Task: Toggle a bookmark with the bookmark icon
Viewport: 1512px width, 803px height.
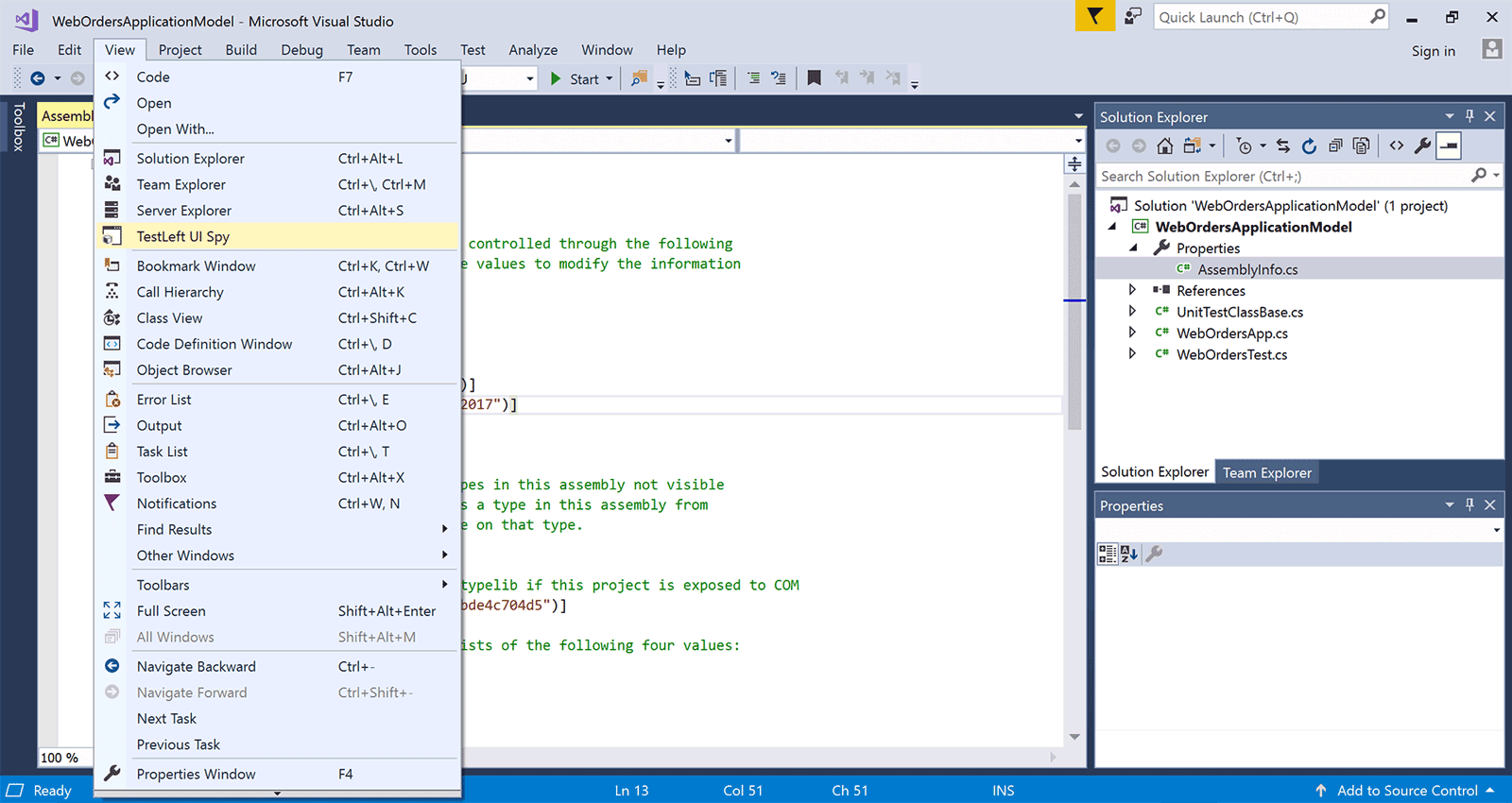Action: point(814,78)
